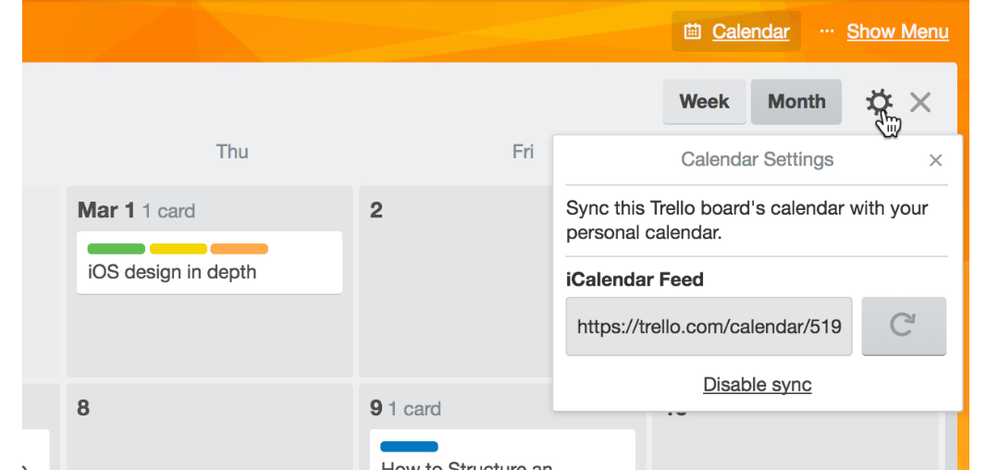Click the yellow label on the iOS card

point(178,248)
